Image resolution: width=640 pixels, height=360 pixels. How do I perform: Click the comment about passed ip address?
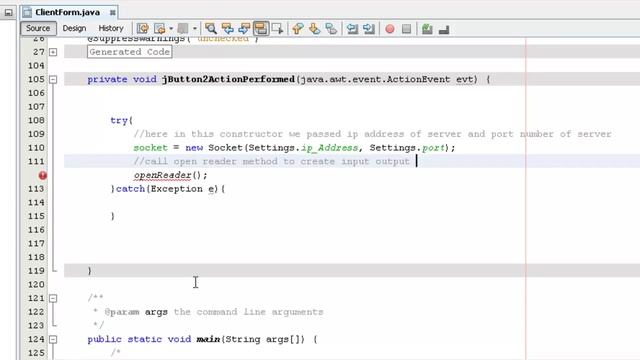(372, 134)
